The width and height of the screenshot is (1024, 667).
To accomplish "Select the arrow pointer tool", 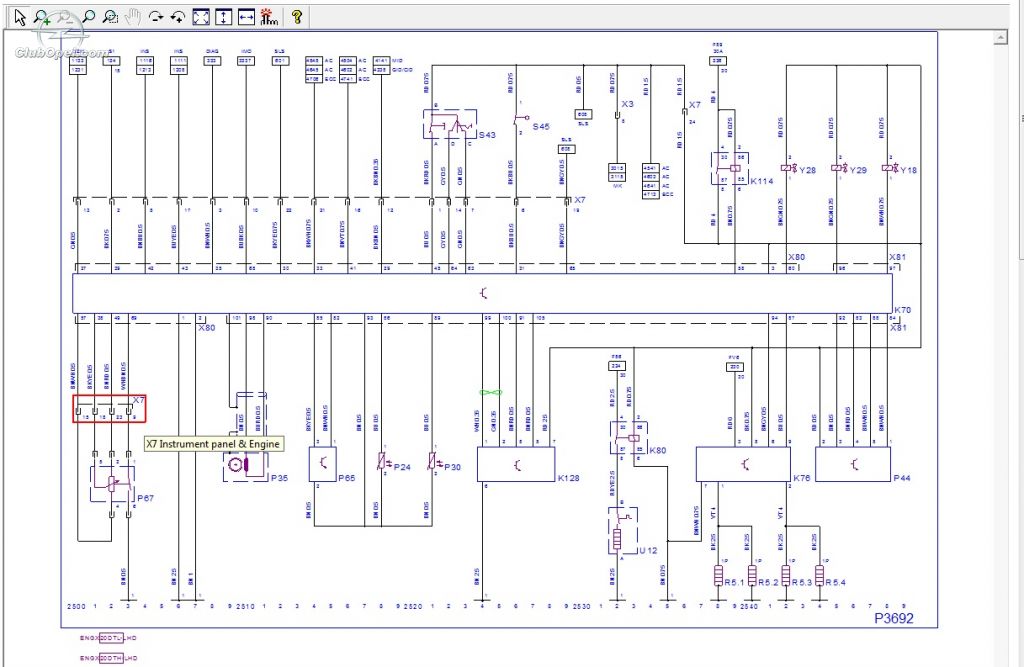I will pyautogui.click(x=20, y=17).
